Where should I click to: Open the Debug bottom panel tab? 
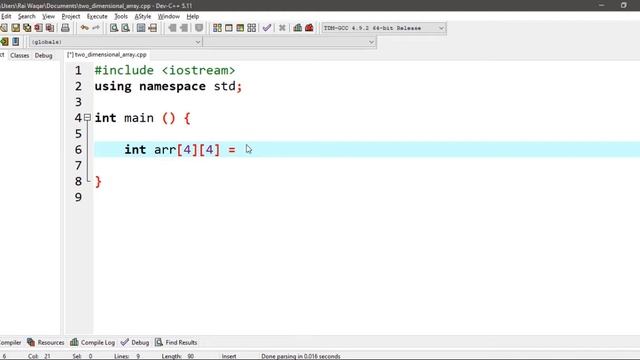(135, 342)
